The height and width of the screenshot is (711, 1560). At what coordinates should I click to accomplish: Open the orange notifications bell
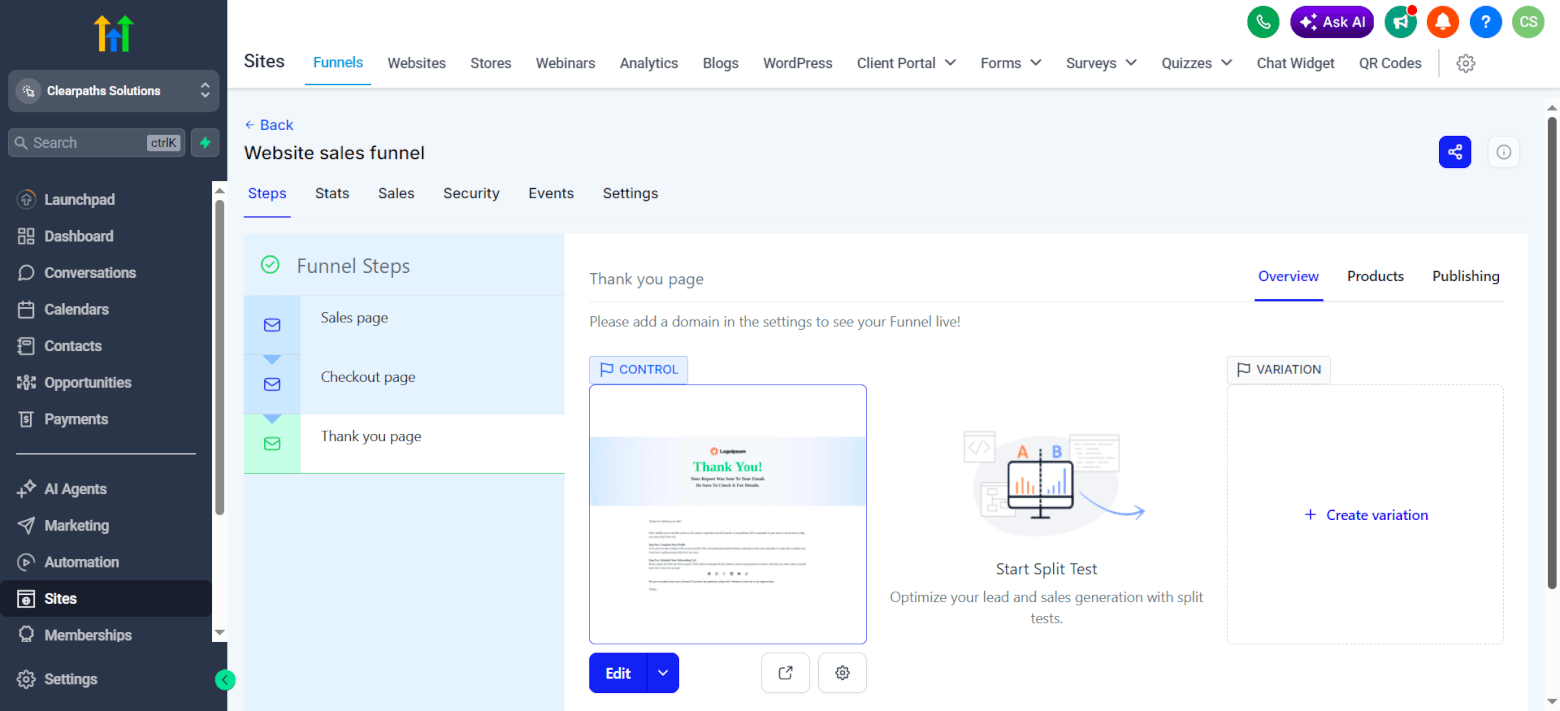click(x=1442, y=22)
